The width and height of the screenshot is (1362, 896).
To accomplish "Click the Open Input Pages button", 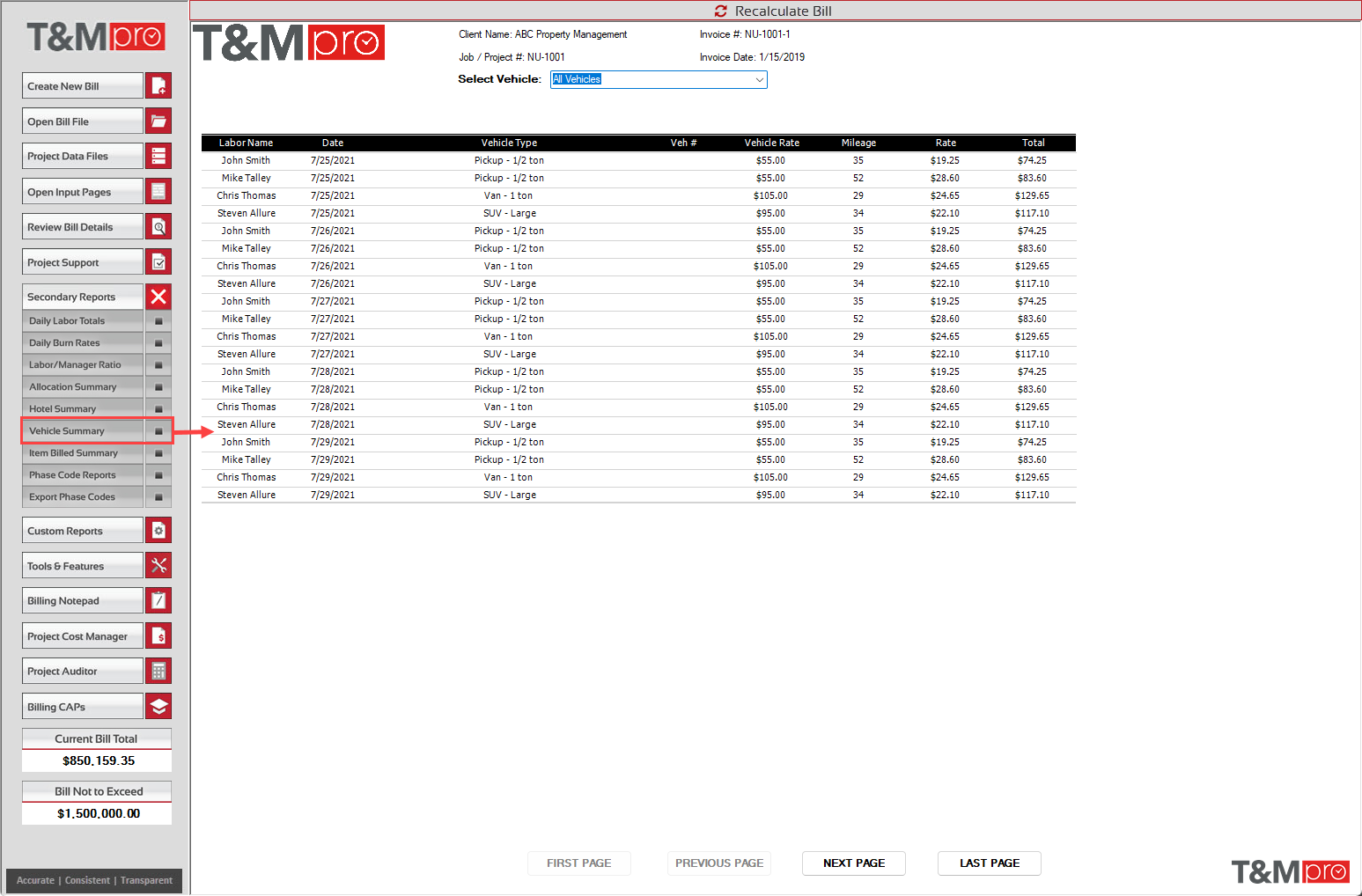I will (x=83, y=191).
